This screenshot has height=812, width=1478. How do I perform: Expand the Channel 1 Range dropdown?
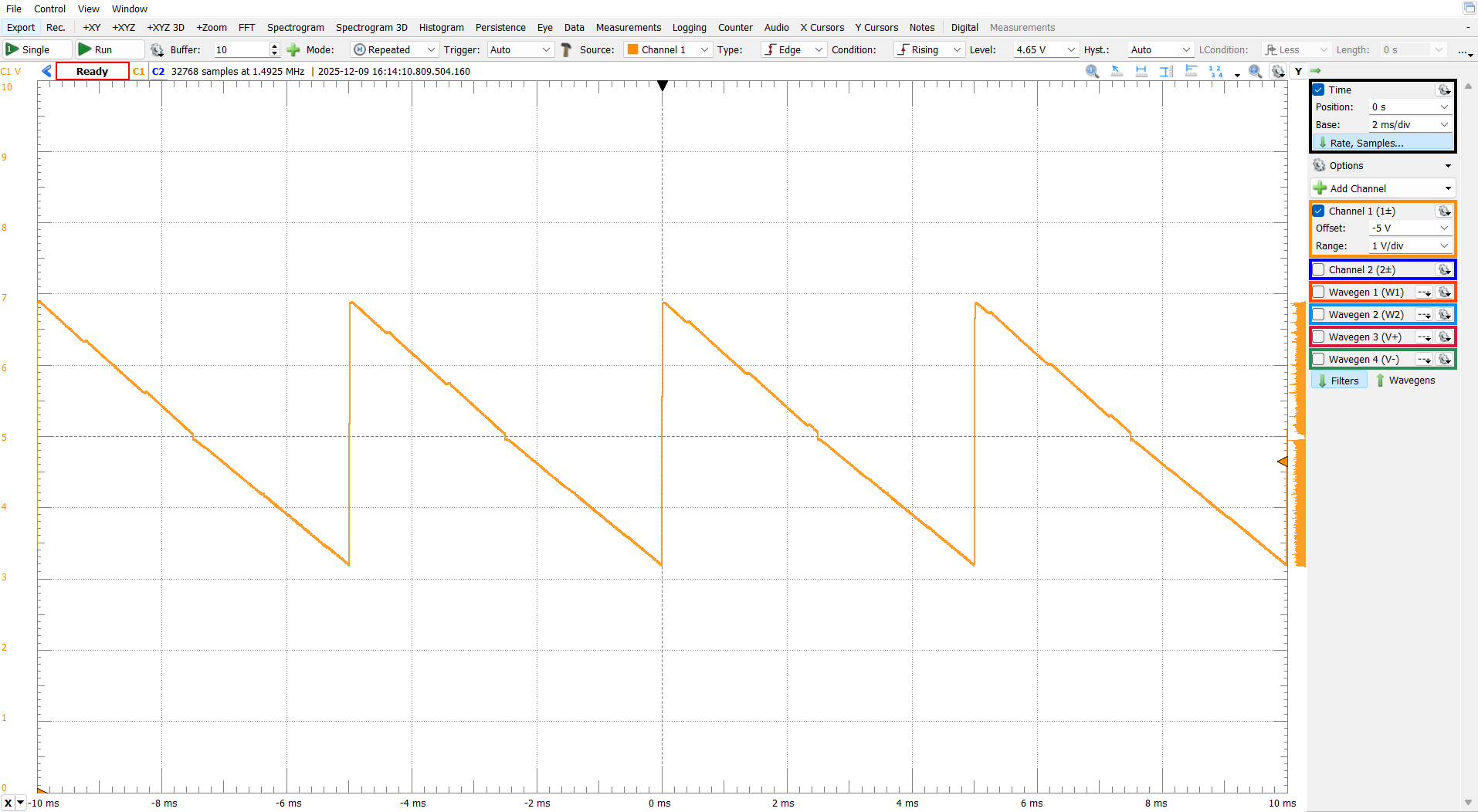tap(1443, 245)
